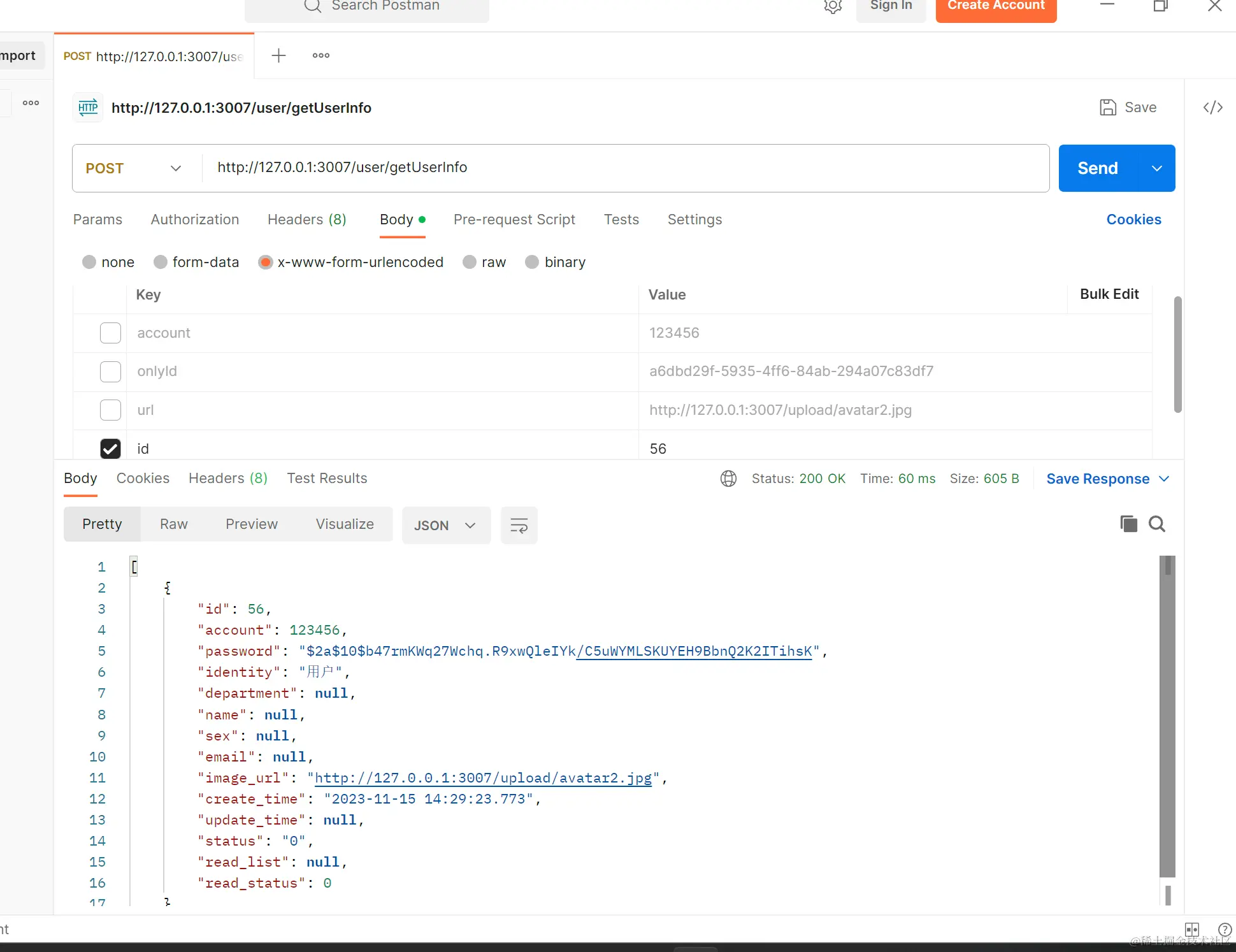Uncheck the id parameter checkbox
Screen dimensions: 1236x952
[110, 449]
